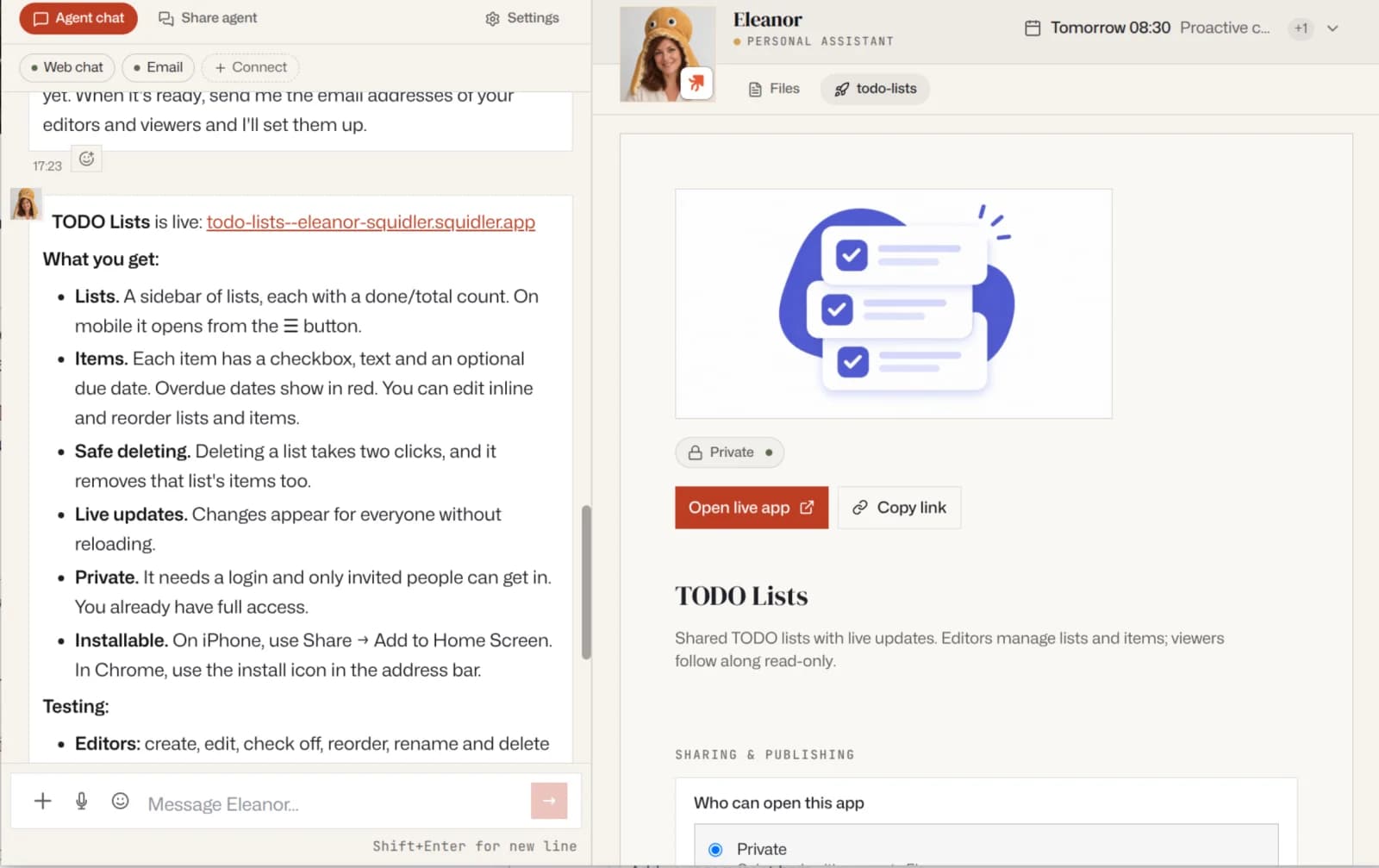Click the SHARING & PUBLISHING section label

(x=764, y=754)
